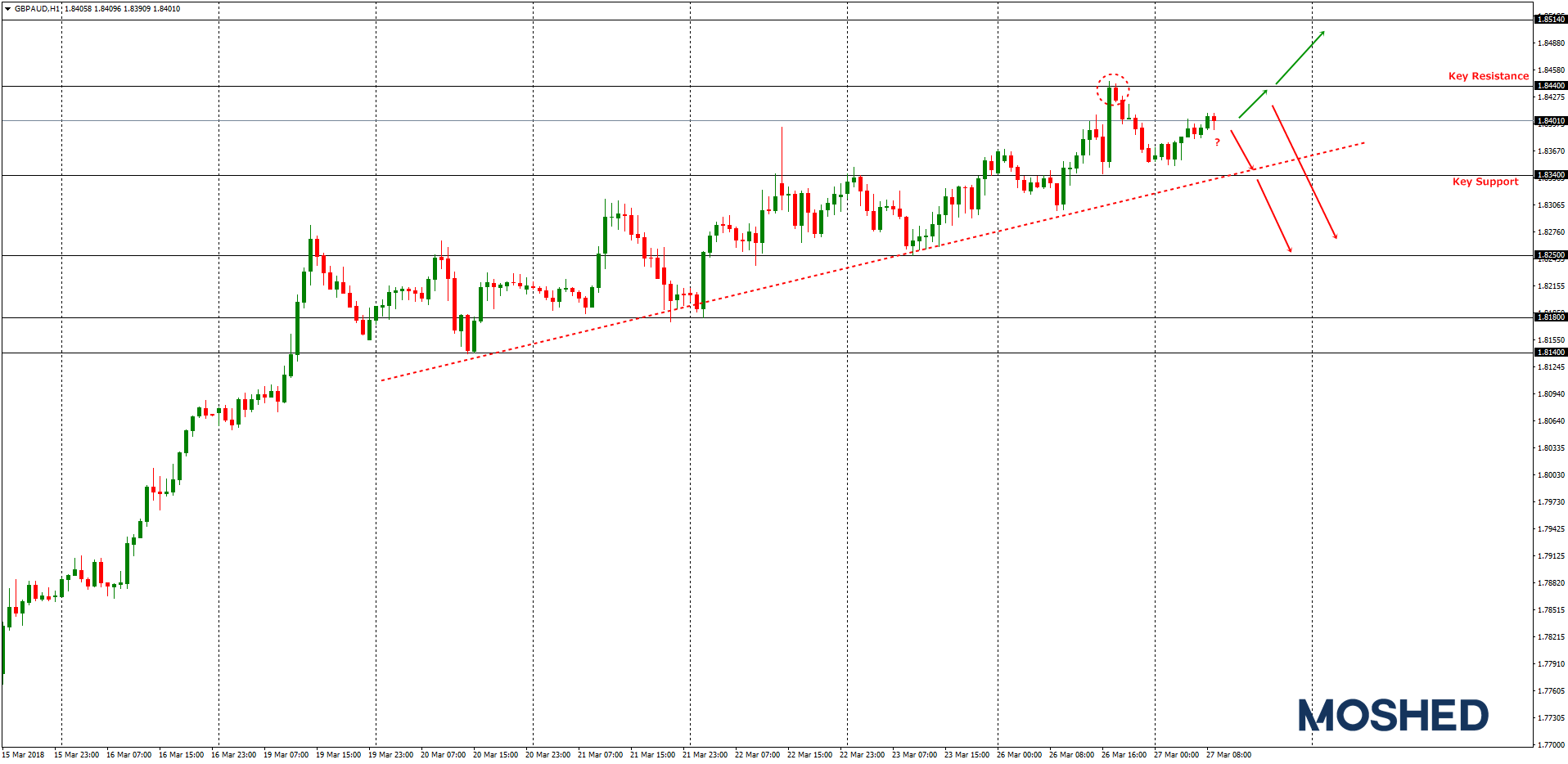The image size is (1568, 764).
Task: Select the 1.83400 support price marker
Action: (1552, 174)
